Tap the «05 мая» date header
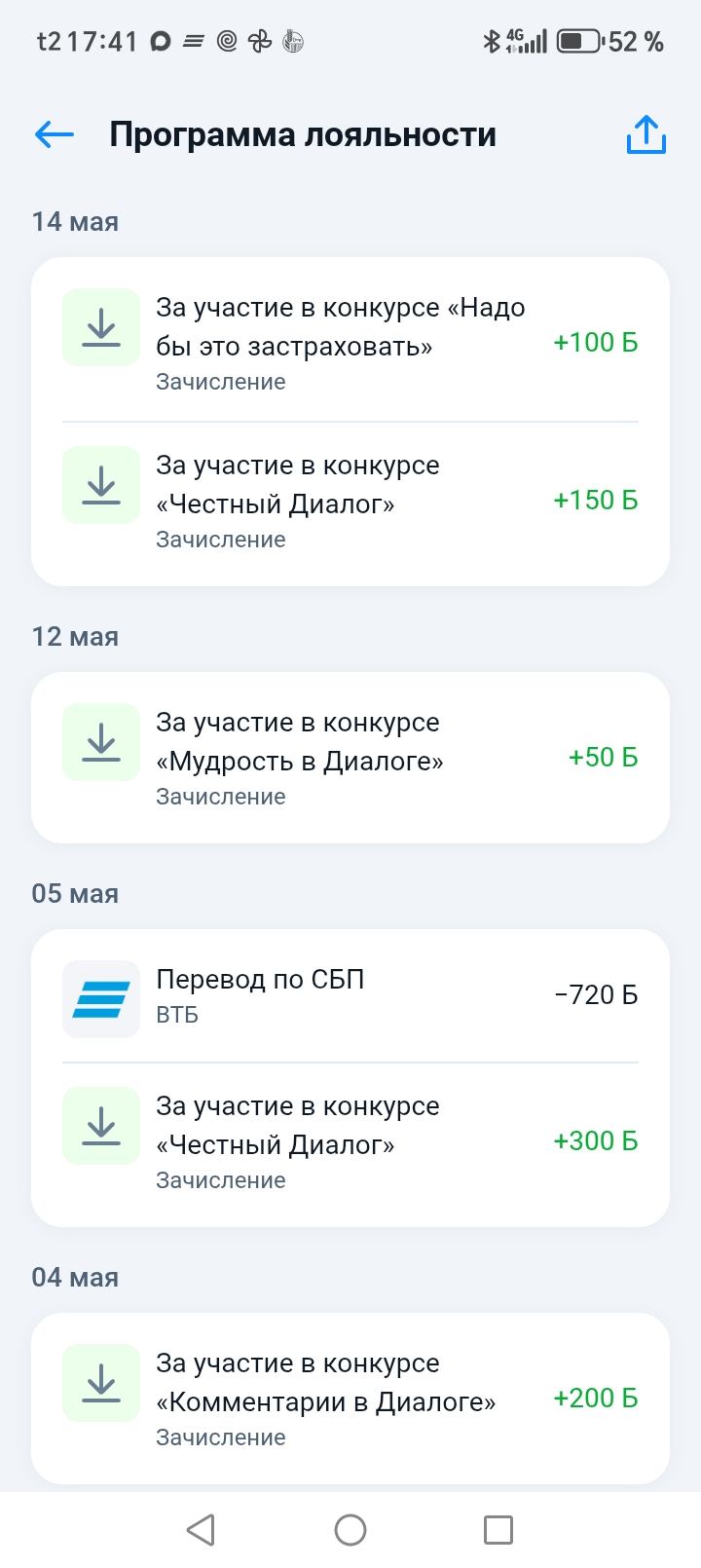 [x=75, y=894]
